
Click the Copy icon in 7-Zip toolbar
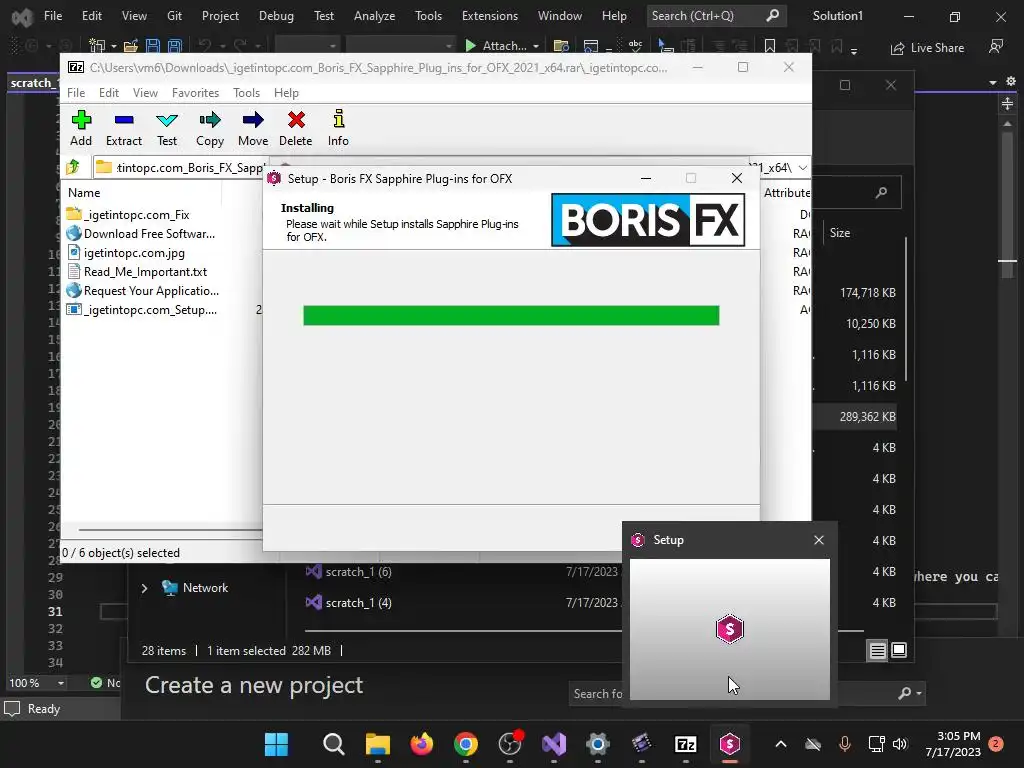pyautogui.click(x=210, y=128)
